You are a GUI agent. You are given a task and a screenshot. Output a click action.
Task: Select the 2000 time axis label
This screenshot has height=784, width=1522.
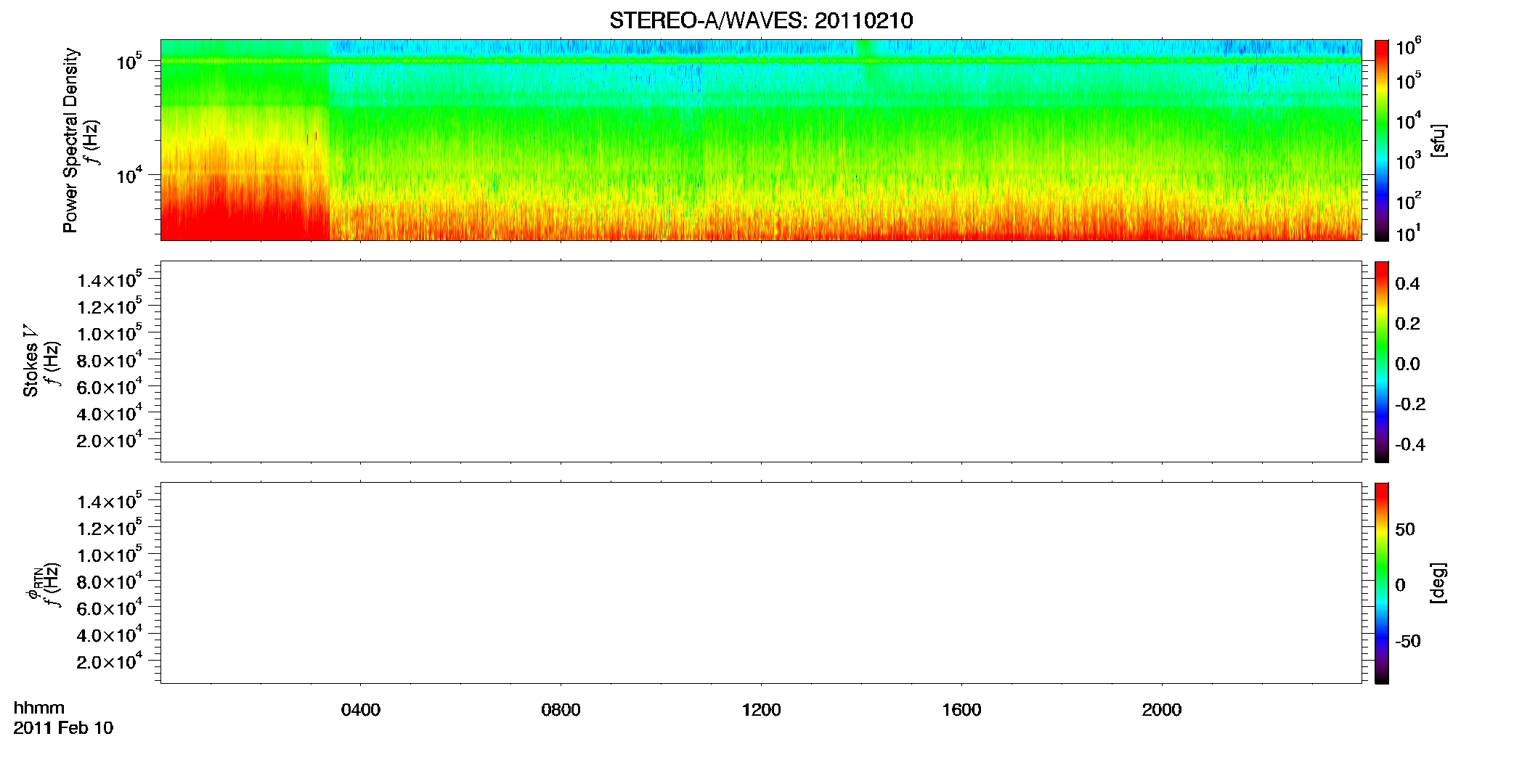1162,709
